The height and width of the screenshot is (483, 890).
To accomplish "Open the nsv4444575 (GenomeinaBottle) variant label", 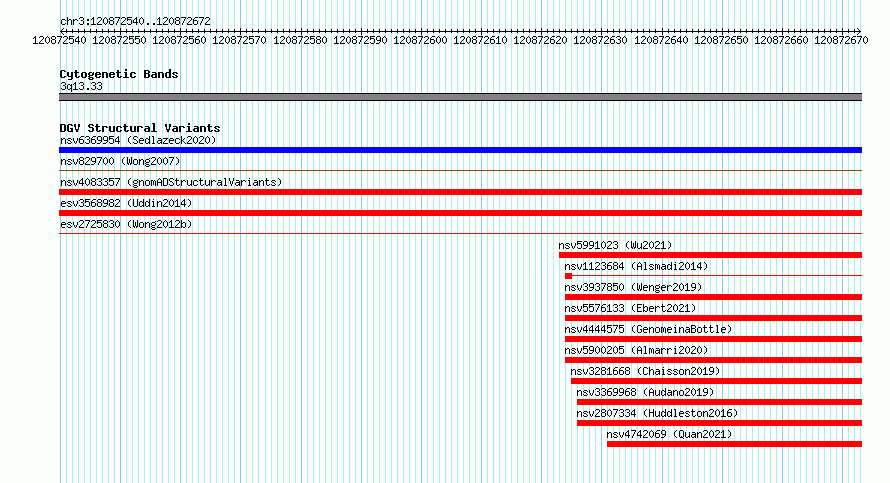I will 648,329.
